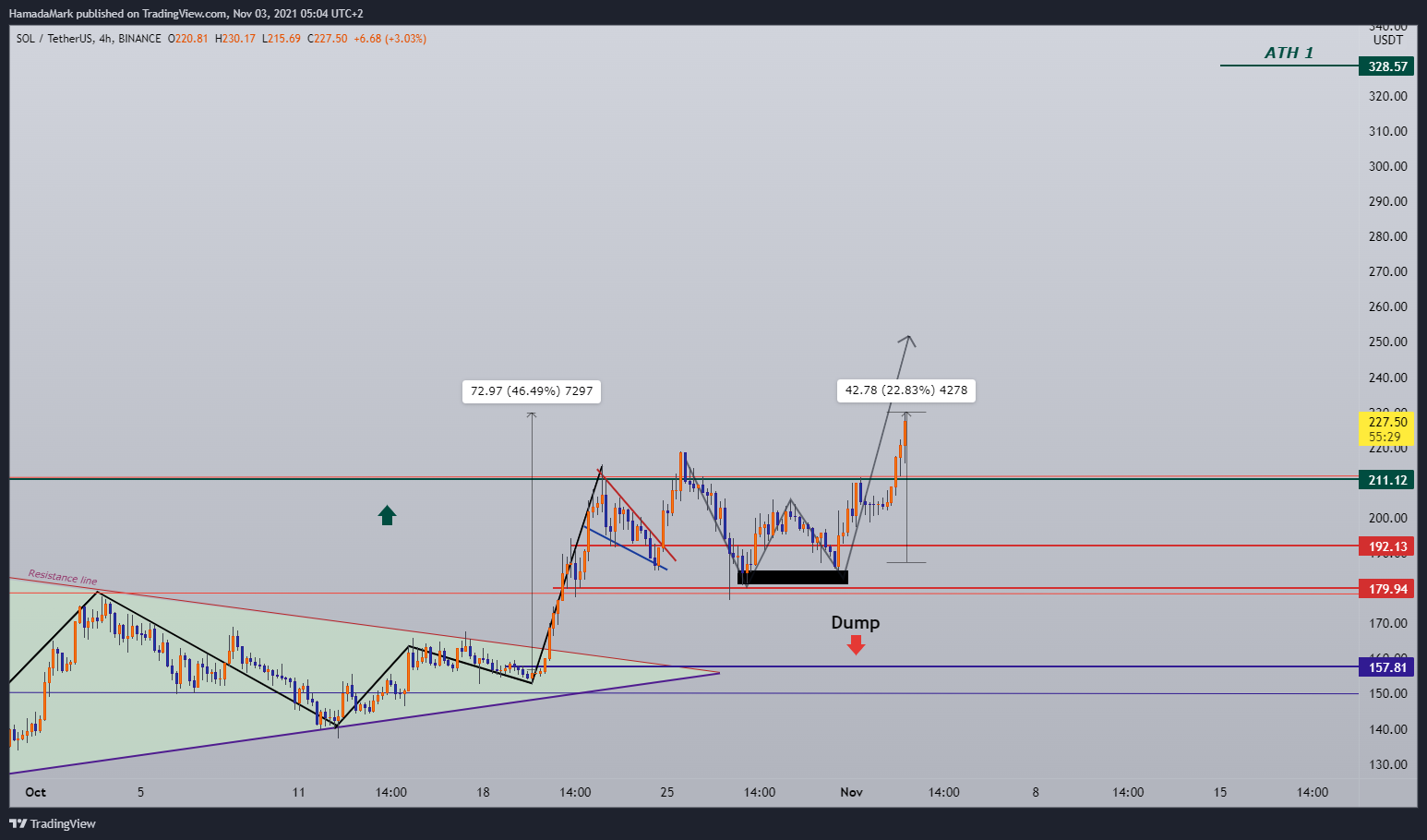
Task: Click the 200.00 price axis value
Action: click(1387, 518)
